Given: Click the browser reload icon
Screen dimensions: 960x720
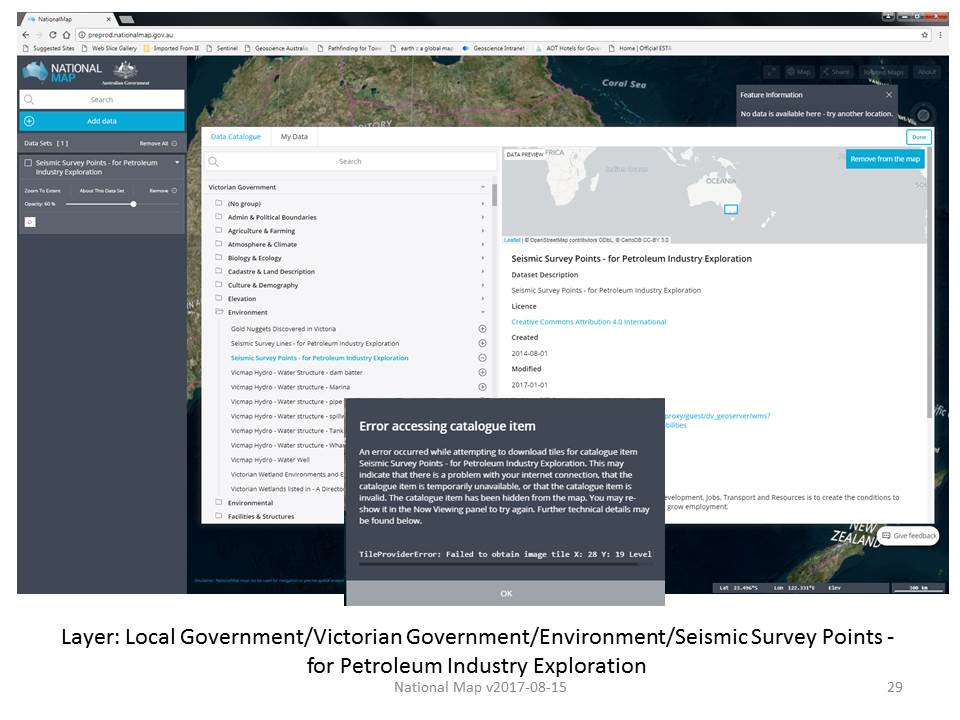Looking at the screenshot, I should click(x=53, y=35).
